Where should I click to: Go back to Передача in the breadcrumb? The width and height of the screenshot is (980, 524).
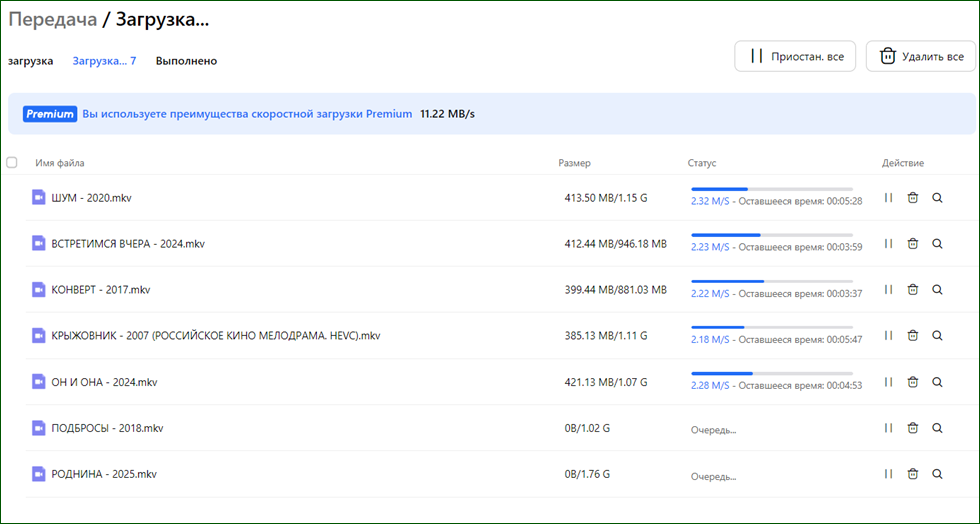click(52, 19)
